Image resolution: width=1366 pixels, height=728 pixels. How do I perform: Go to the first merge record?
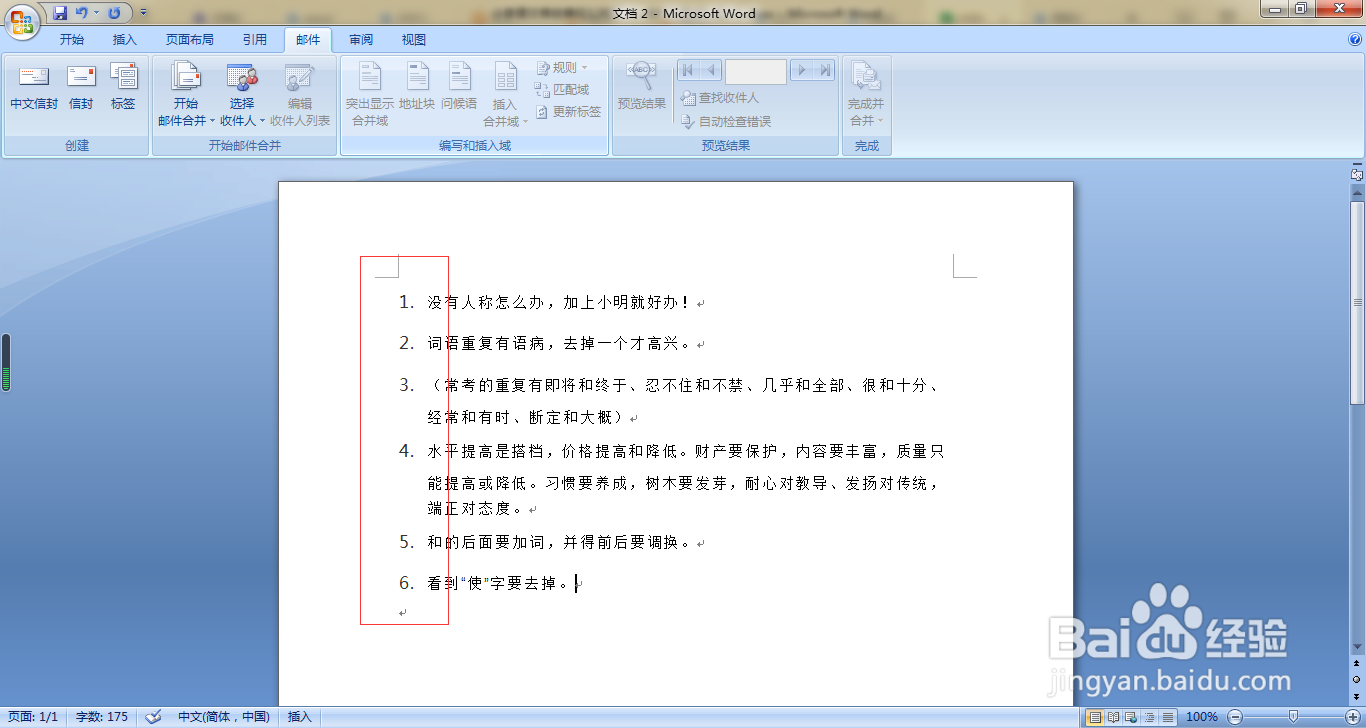point(688,70)
